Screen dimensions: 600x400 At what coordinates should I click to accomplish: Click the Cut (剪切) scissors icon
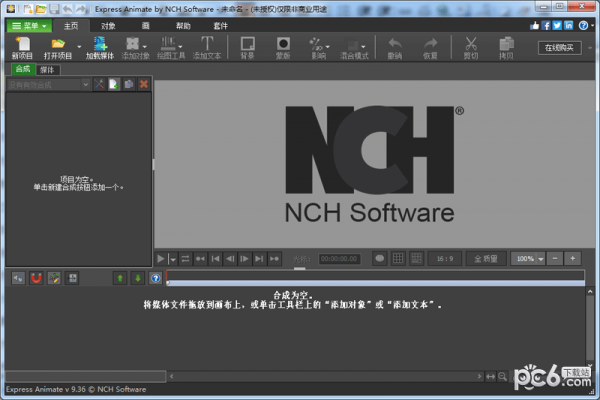coord(471,48)
